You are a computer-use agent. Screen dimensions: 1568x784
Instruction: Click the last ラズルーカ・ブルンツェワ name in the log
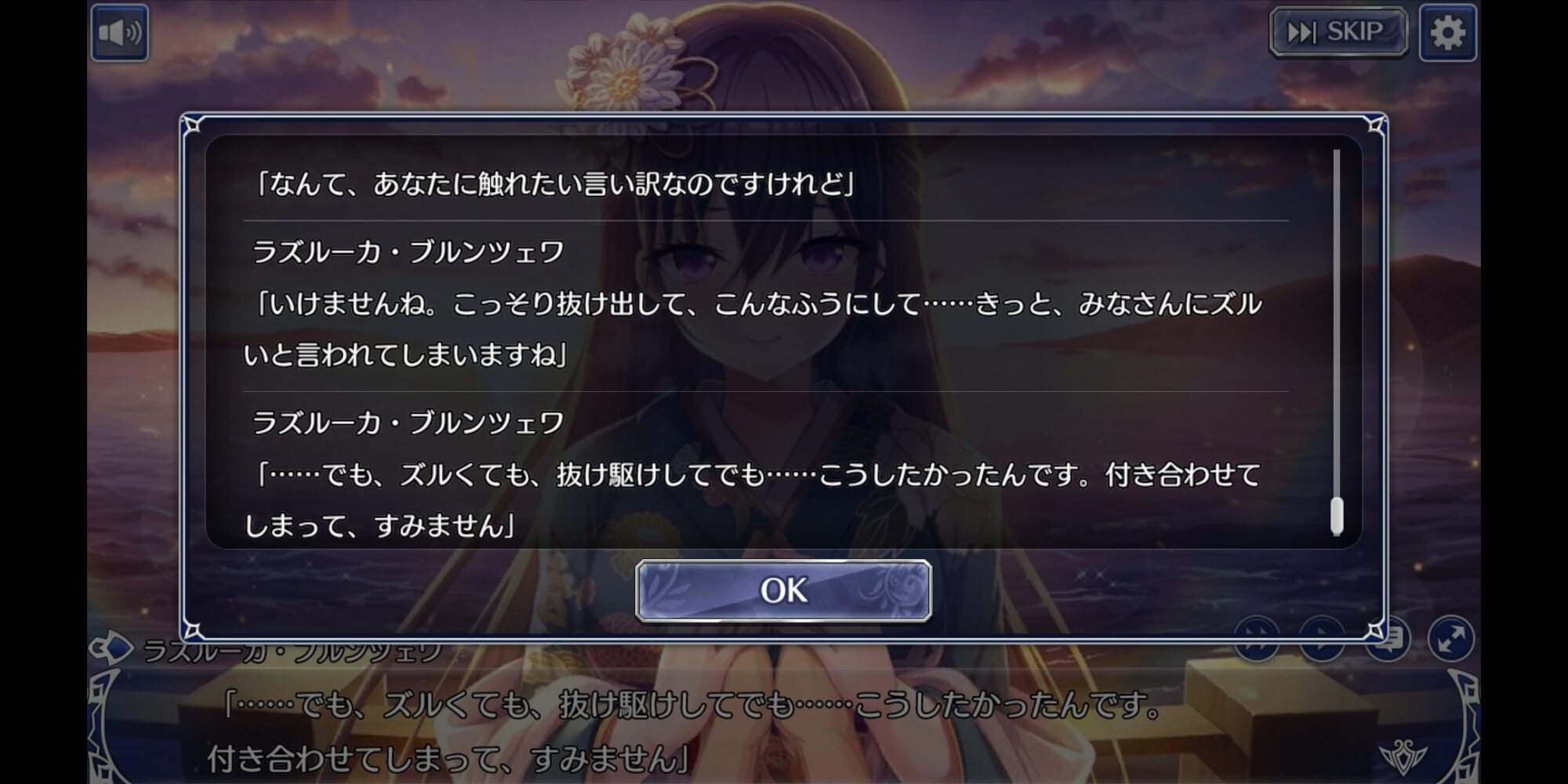(x=408, y=423)
